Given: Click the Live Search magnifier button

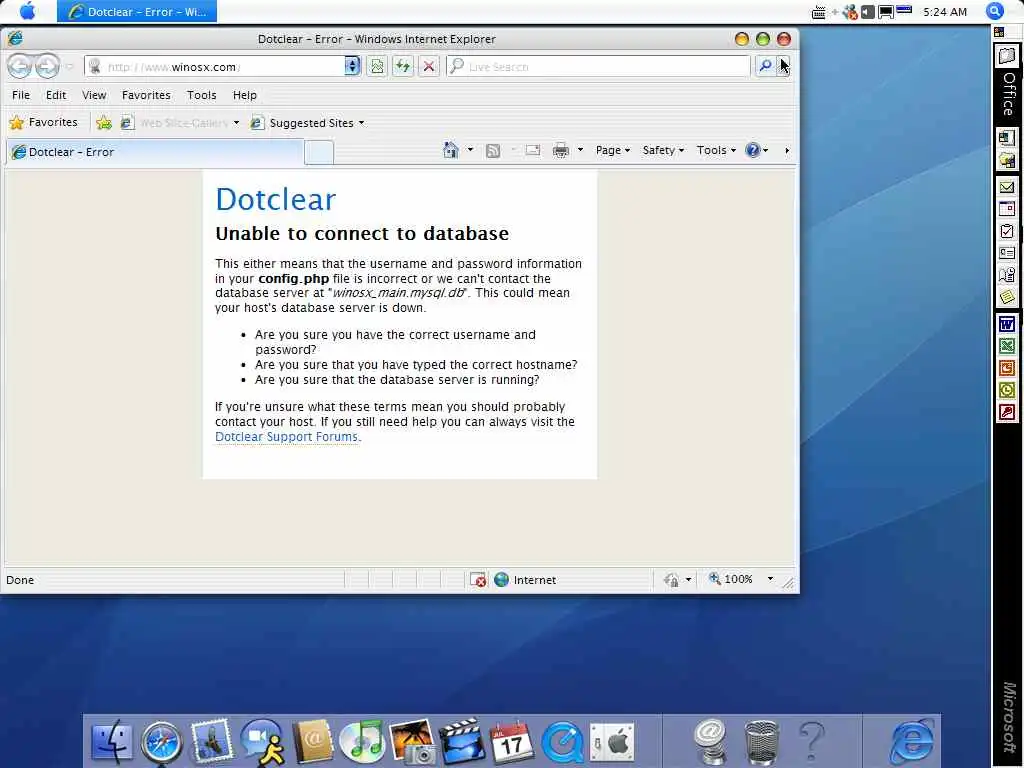Looking at the screenshot, I should coord(765,65).
